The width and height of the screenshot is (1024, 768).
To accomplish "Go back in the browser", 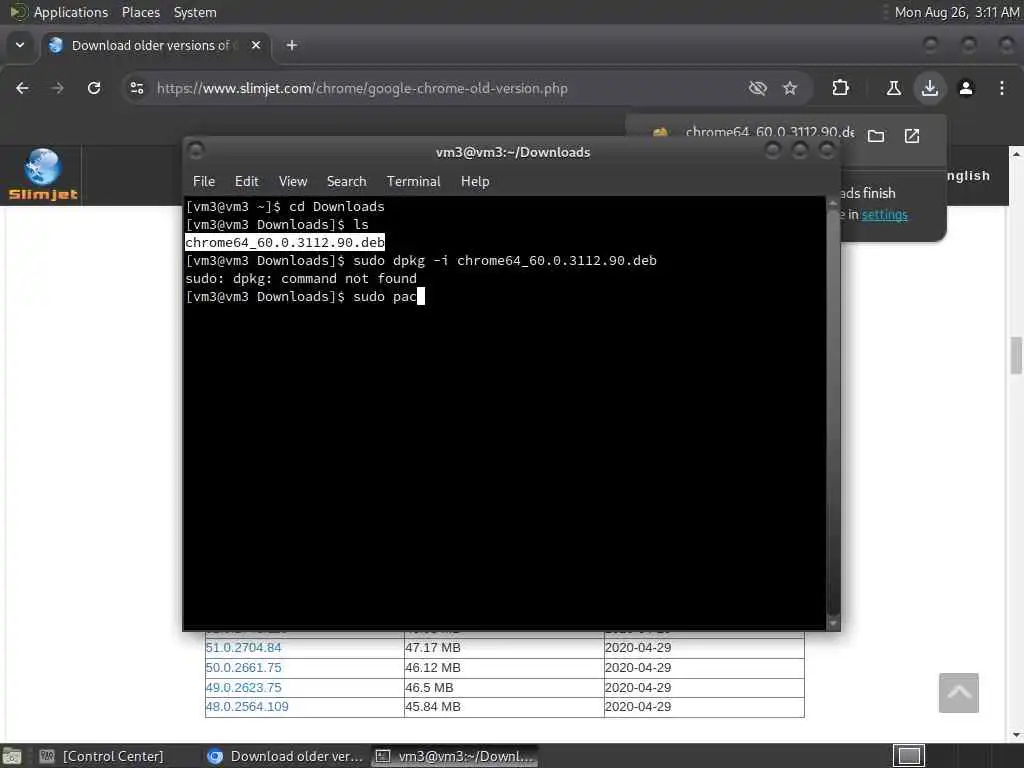I will point(22,88).
